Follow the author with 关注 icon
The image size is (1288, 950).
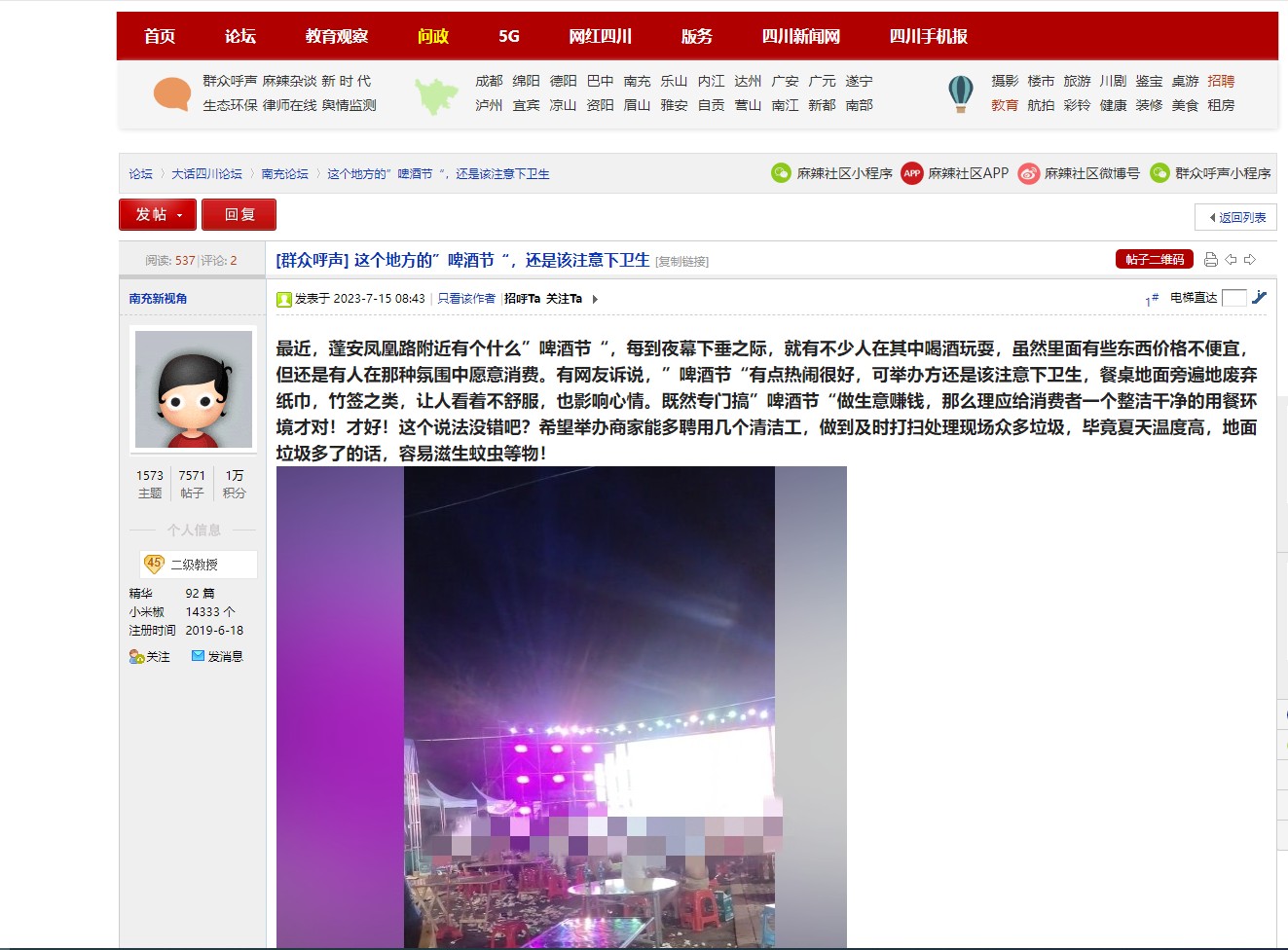point(136,657)
